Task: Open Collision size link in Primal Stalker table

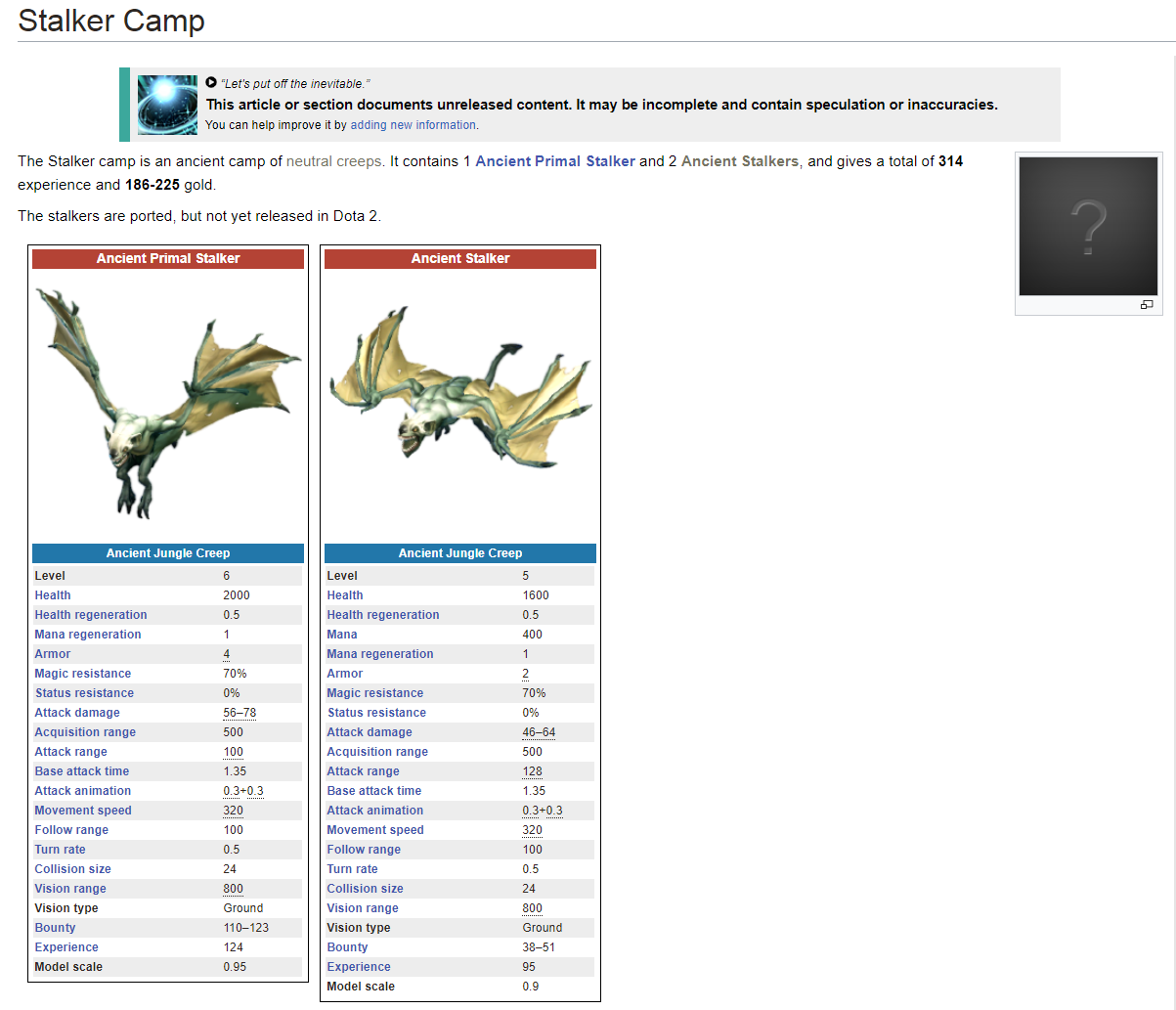Action: pyautogui.click(x=73, y=869)
